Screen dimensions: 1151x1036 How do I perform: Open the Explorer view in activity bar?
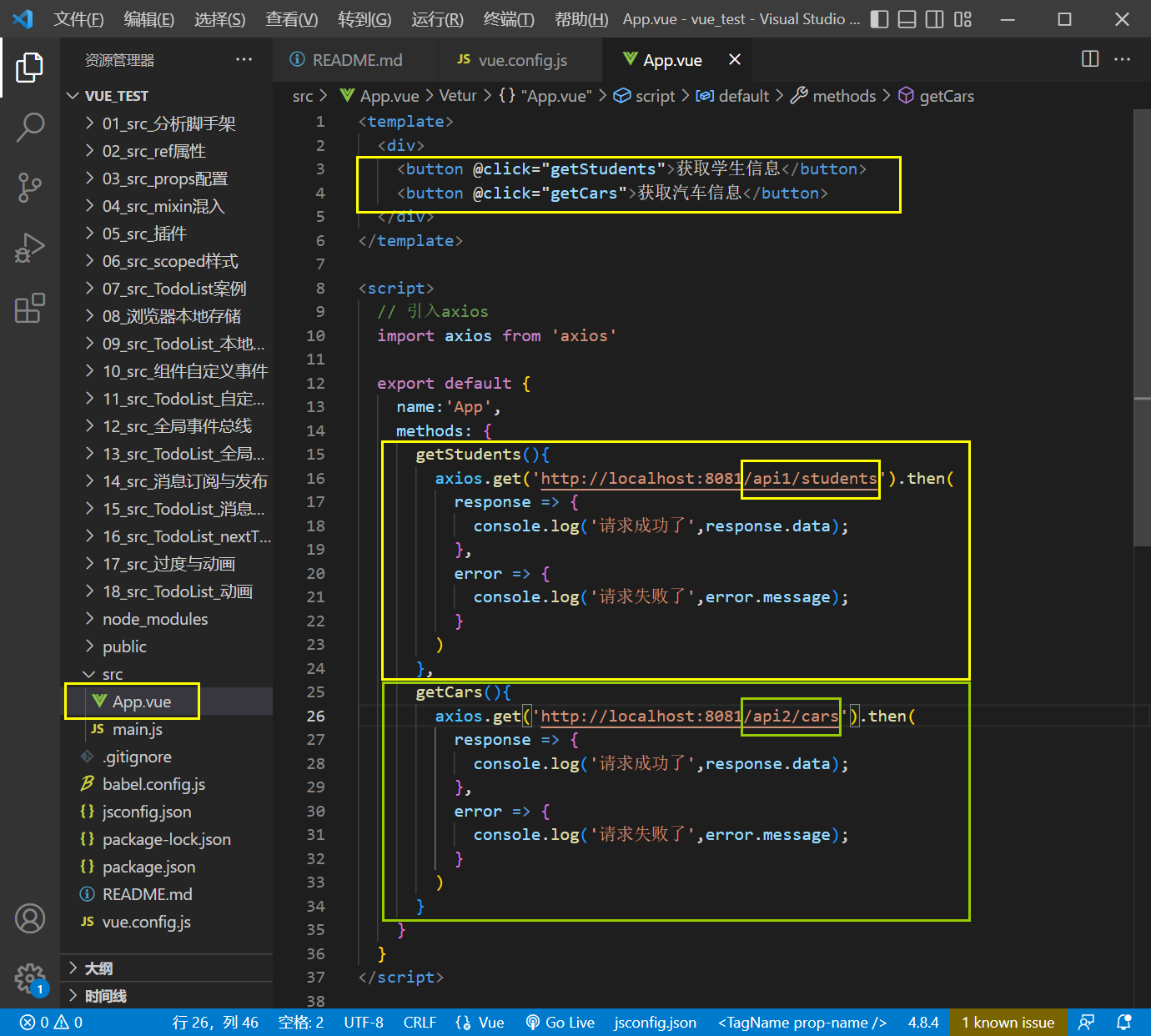coord(30,68)
